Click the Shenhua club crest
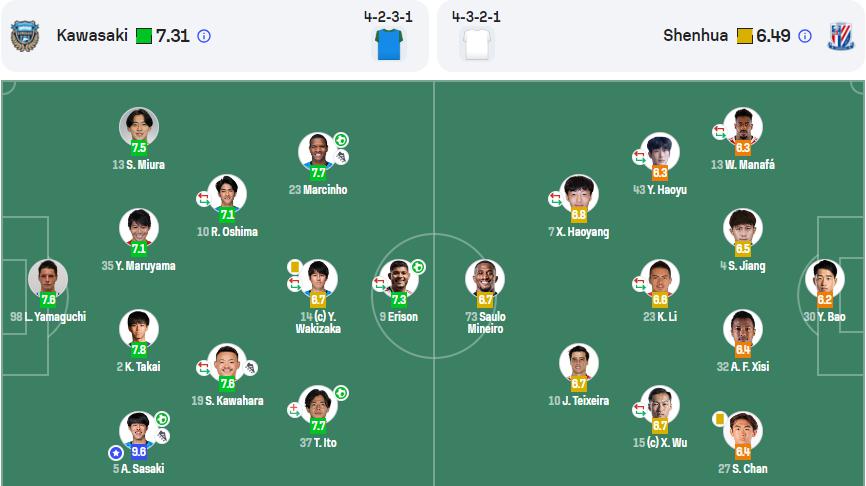 (x=838, y=36)
